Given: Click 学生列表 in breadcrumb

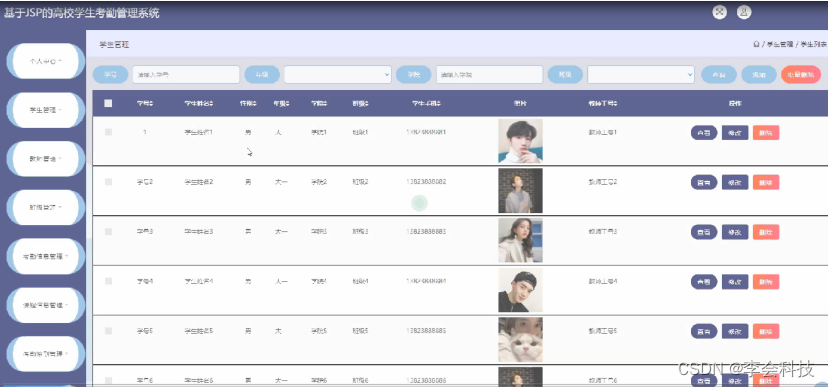Looking at the screenshot, I should click(813, 44).
